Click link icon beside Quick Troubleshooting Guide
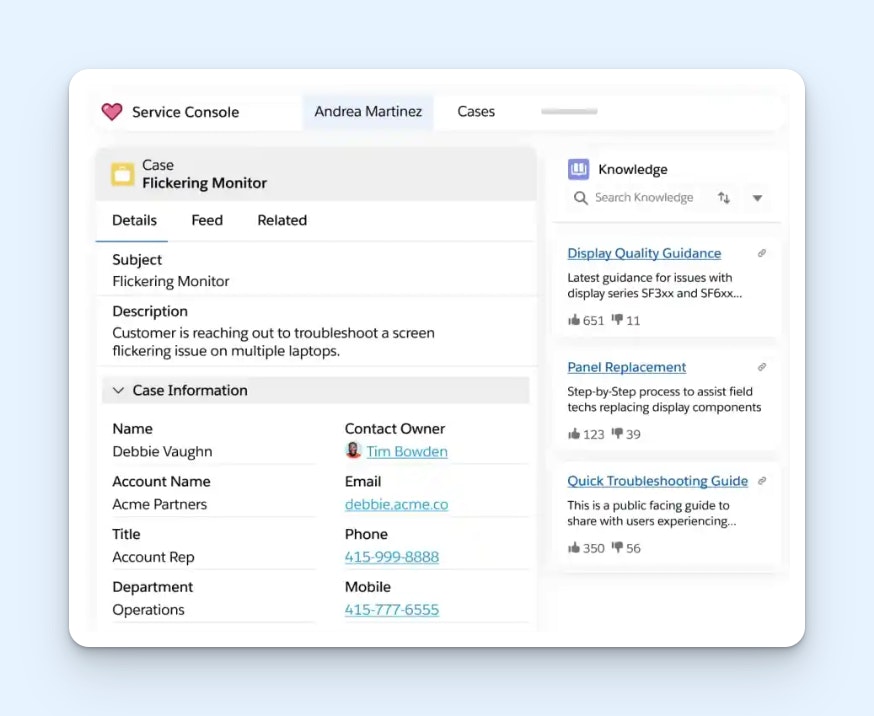874x716 pixels. click(x=762, y=481)
